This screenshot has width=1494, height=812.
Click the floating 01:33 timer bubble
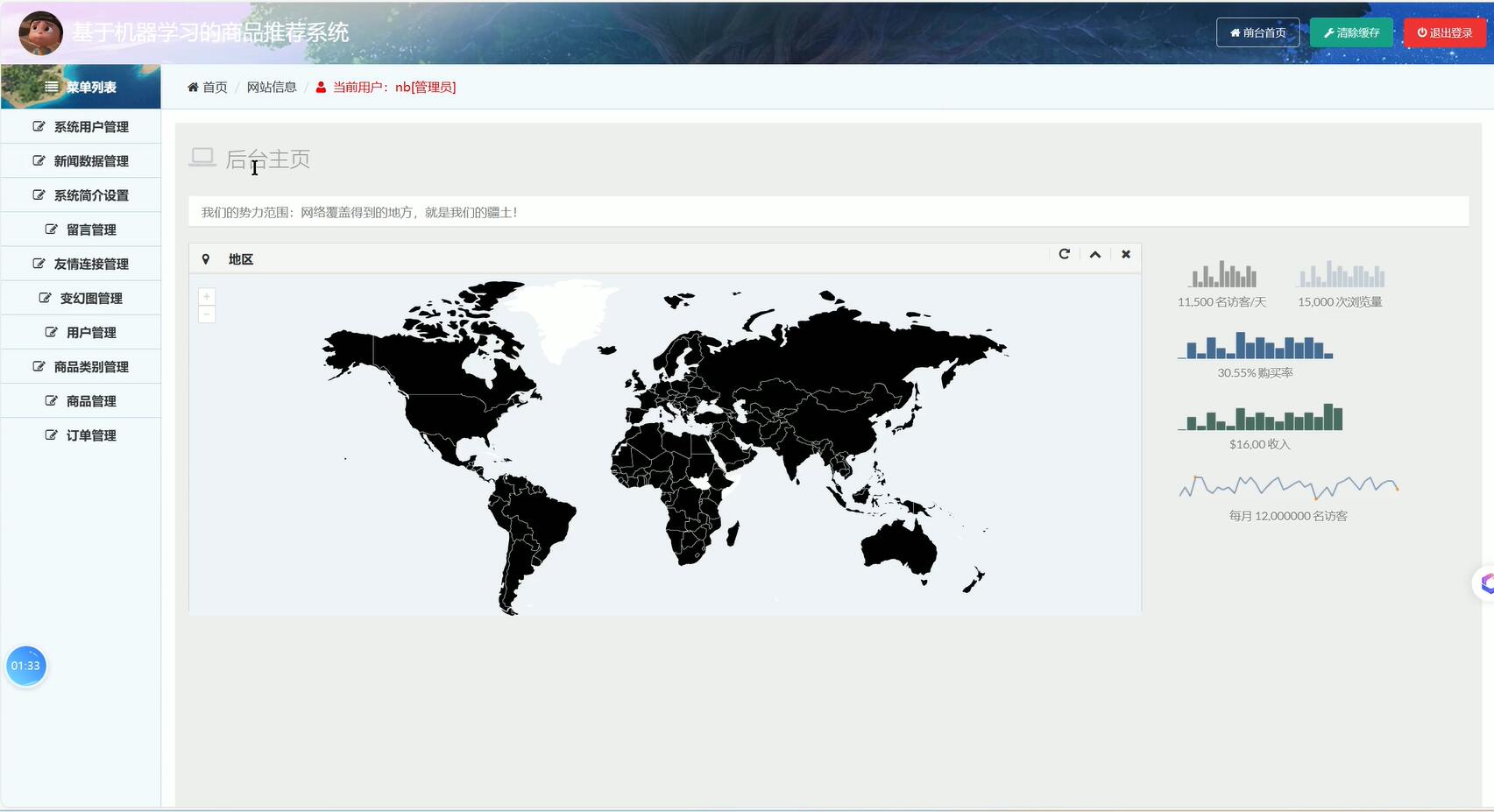pyautogui.click(x=25, y=666)
